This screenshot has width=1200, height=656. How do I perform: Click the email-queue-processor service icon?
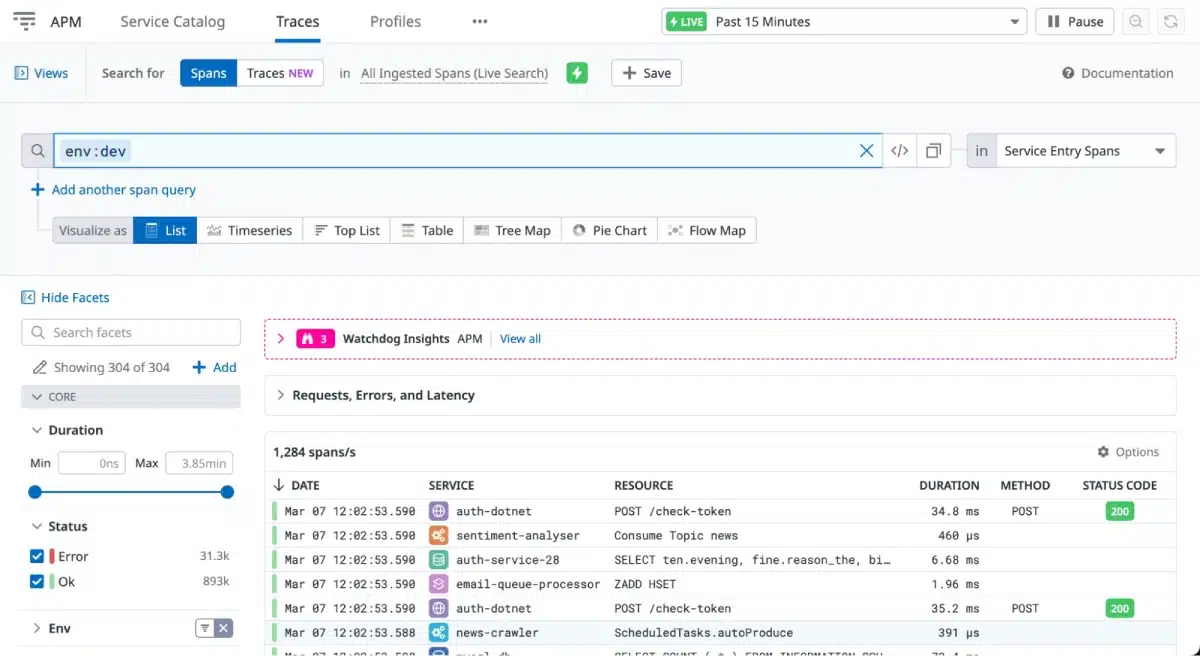click(439, 584)
